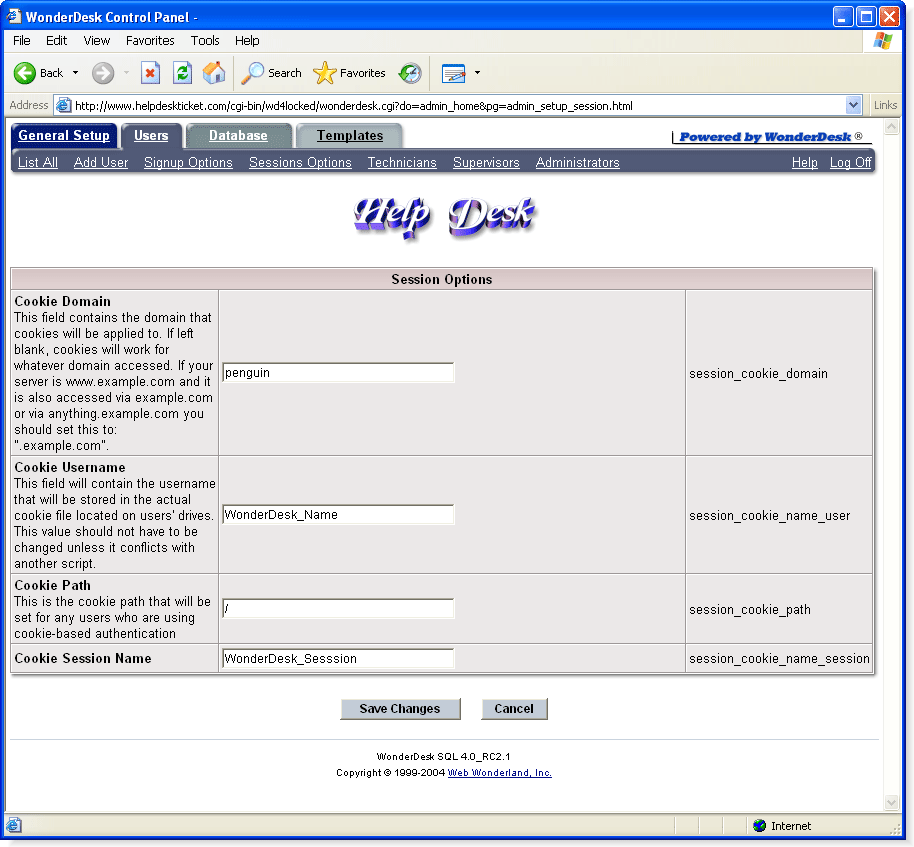Stop page loading with red X icon

tap(150, 73)
